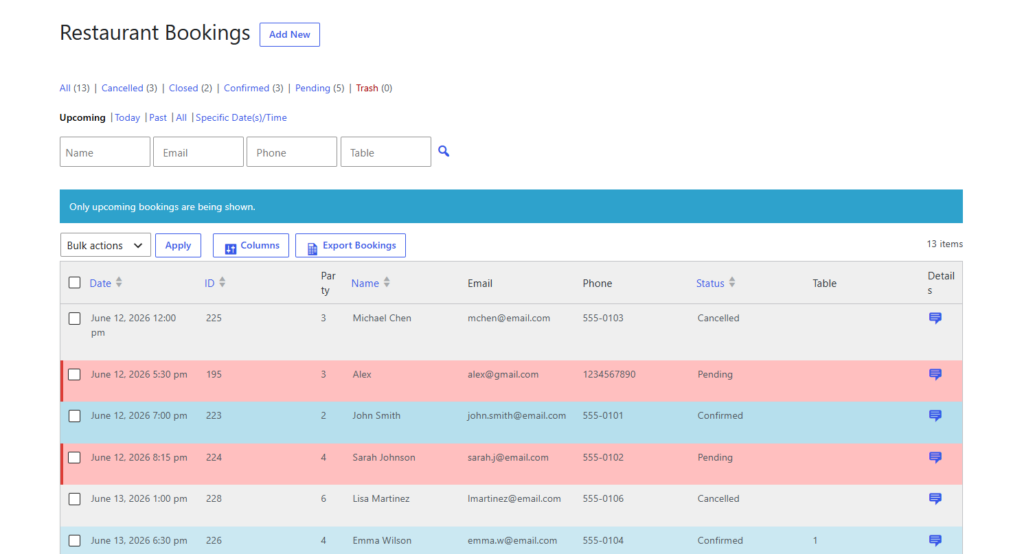
Task: Check the box for Lisa Martinez booking
Action: [74, 499]
